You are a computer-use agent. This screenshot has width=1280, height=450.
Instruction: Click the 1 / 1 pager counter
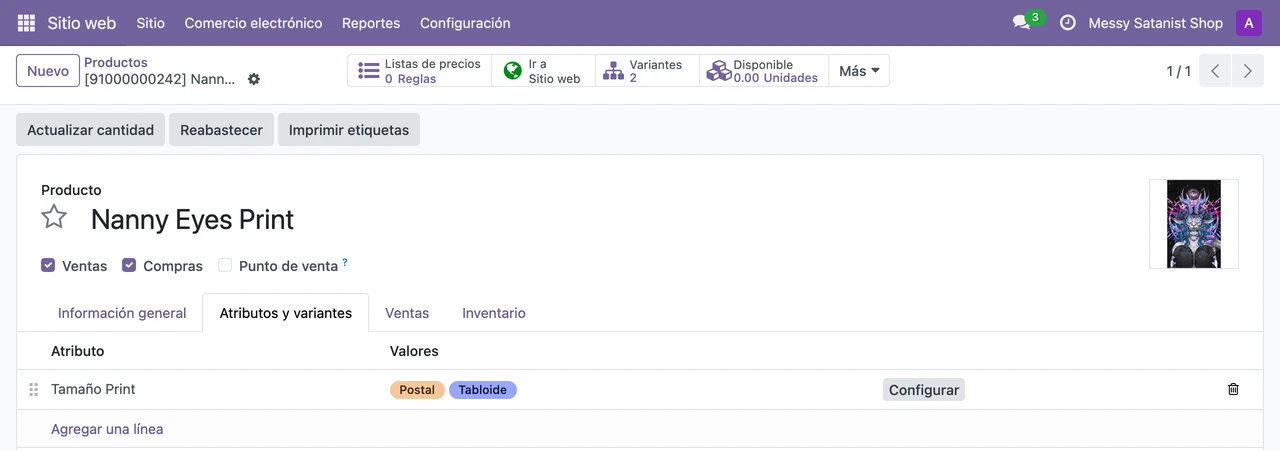[x=1179, y=71]
